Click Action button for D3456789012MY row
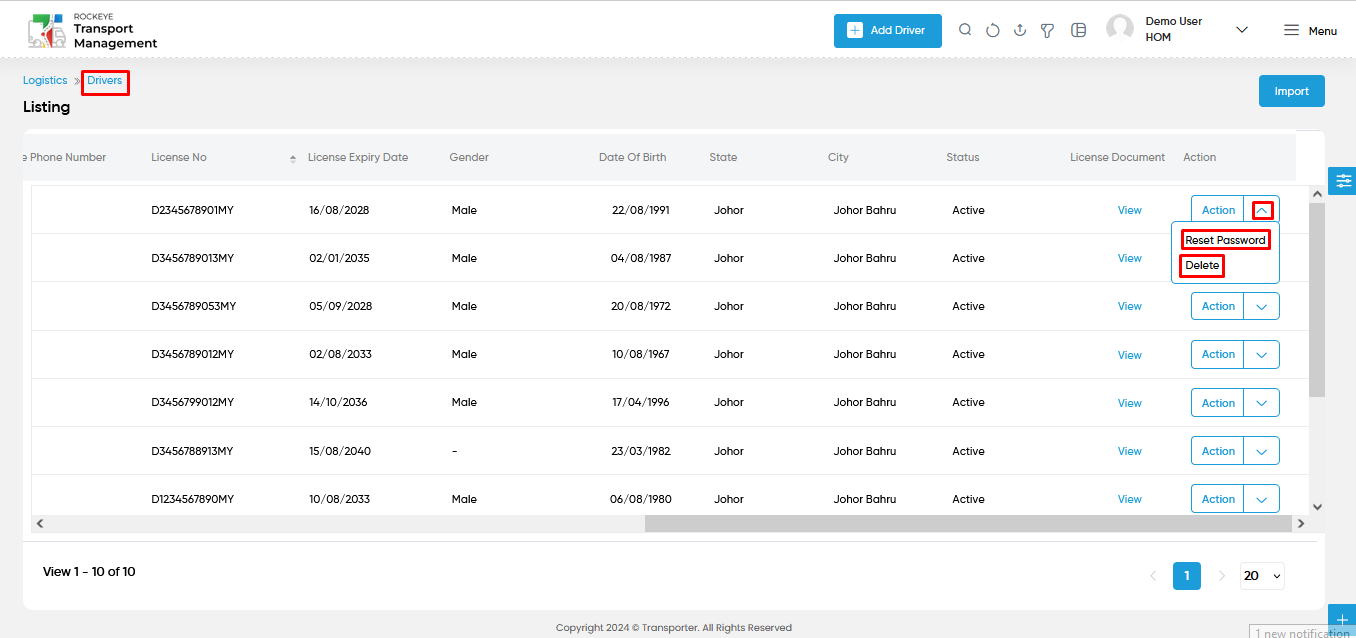 1218,354
